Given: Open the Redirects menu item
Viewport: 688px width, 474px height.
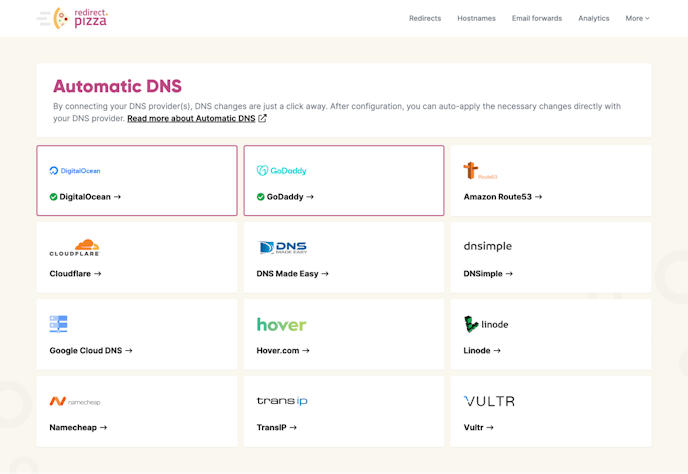Looking at the screenshot, I should 425,18.
